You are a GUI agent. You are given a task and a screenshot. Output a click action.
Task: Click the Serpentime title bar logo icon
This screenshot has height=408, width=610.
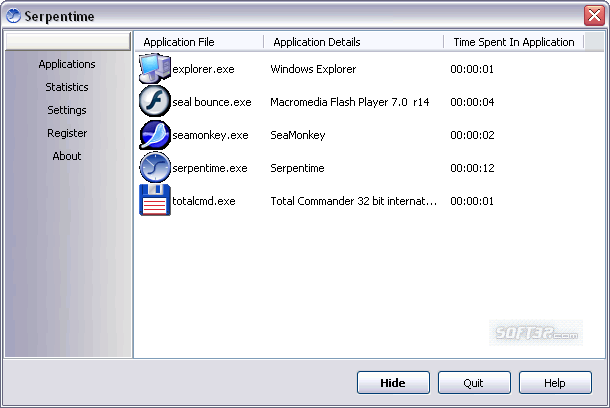pos(13,16)
